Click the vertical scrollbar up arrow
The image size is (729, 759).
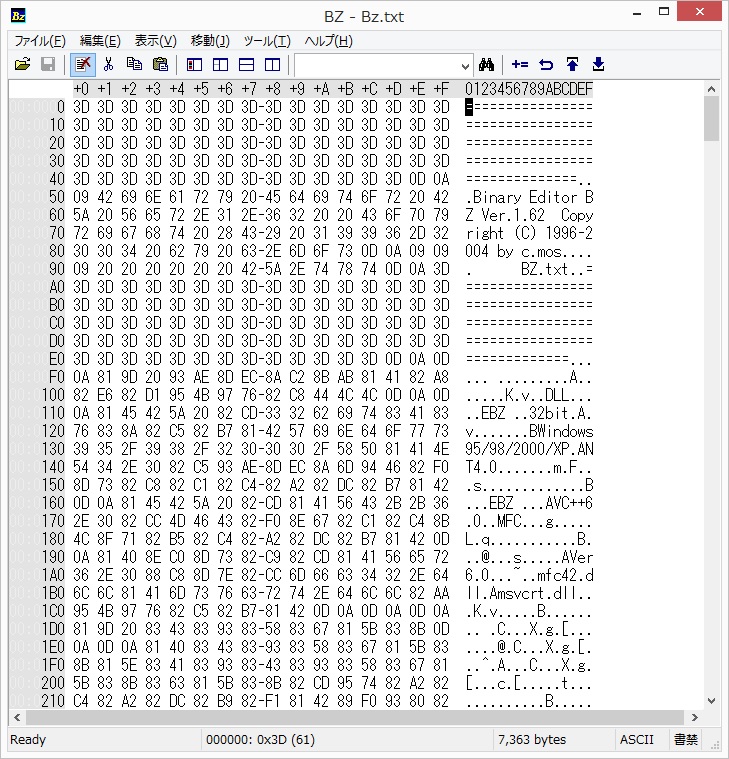[x=711, y=89]
